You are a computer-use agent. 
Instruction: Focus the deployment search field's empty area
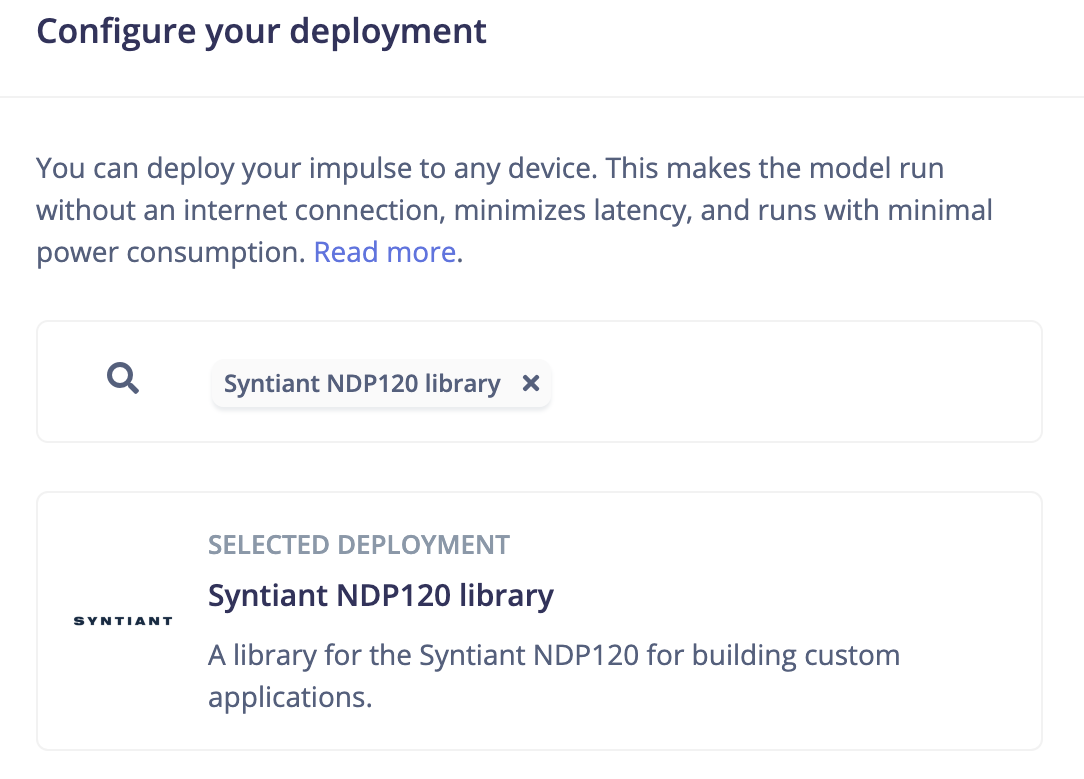(790, 382)
